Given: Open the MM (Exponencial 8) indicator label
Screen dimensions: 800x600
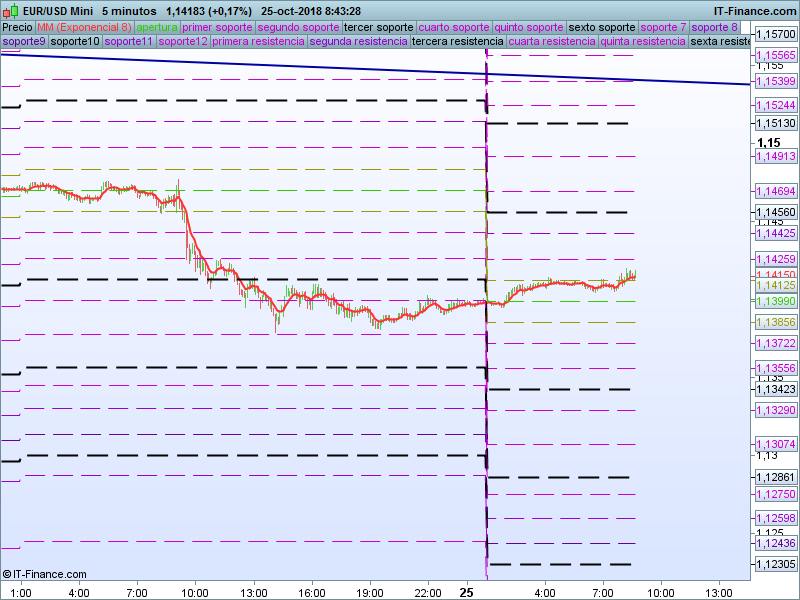Looking at the screenshot, I should 84,27.
